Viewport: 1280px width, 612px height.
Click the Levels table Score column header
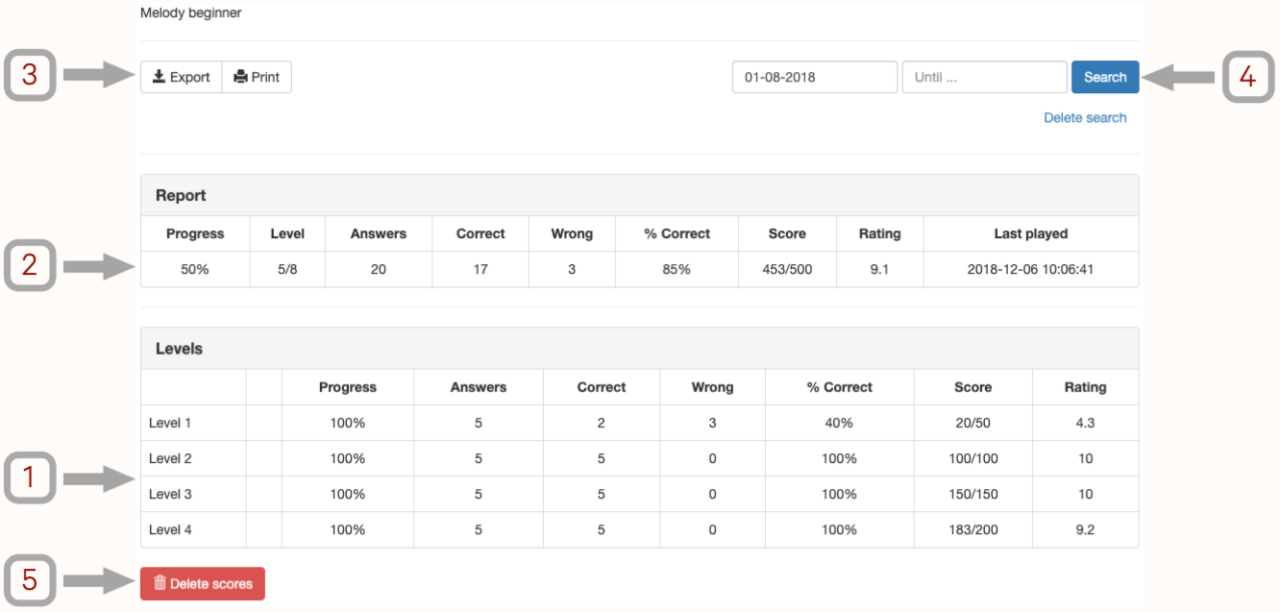pos(973,387)
